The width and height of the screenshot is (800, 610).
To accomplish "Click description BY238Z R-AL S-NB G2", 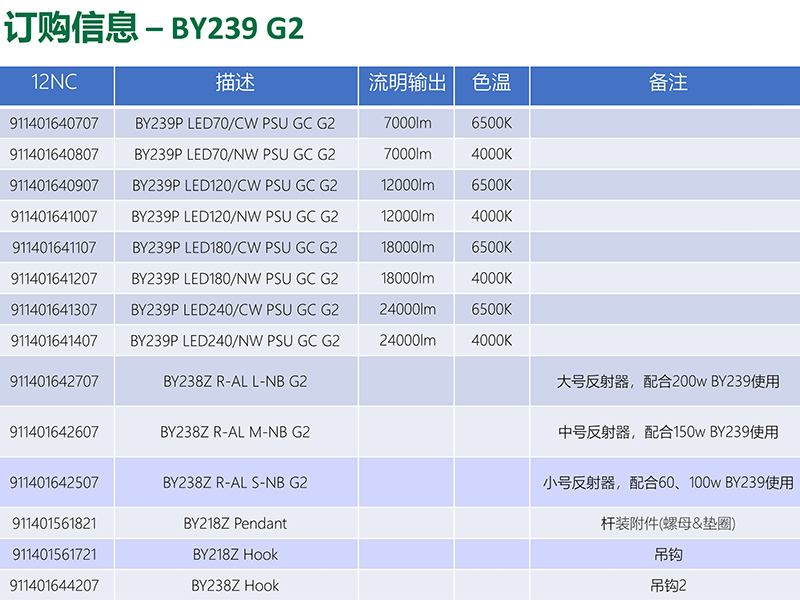I will tap(235, 483).
